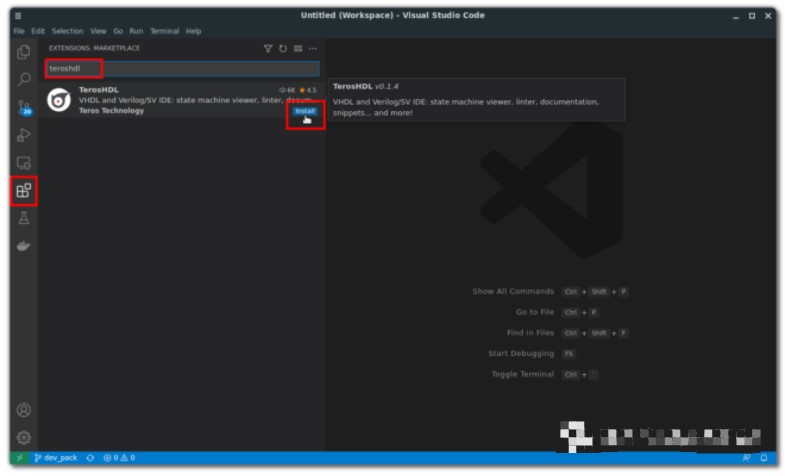Viewport: 785px width, 476px height.
Task: Click the feedback icon in status bar
Action: [746, 457]
